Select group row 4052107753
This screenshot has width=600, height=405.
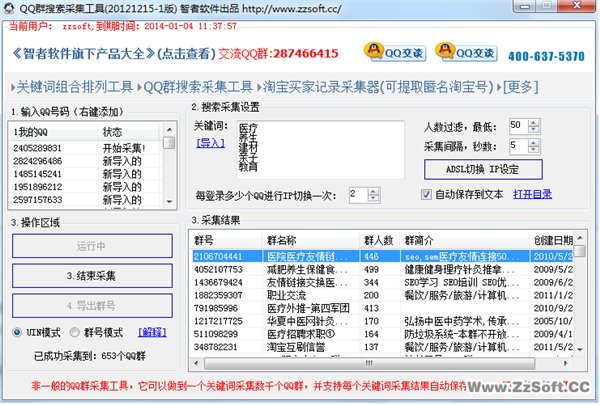pos(383,269)
